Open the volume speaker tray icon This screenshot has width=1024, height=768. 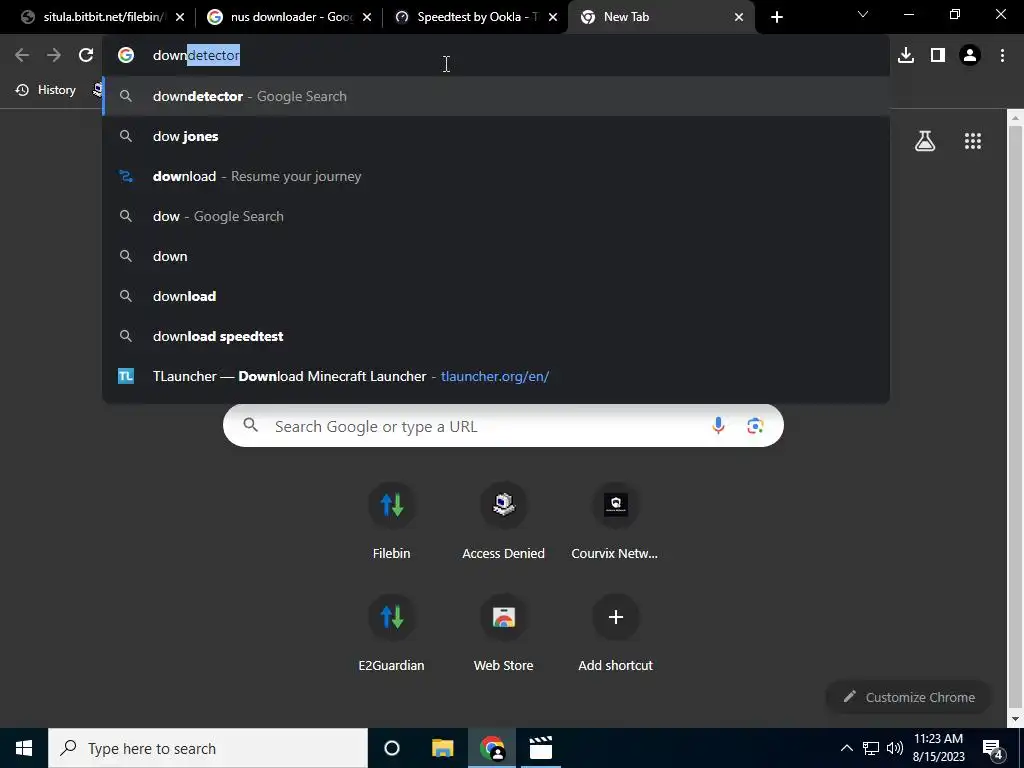click(895, 748)
